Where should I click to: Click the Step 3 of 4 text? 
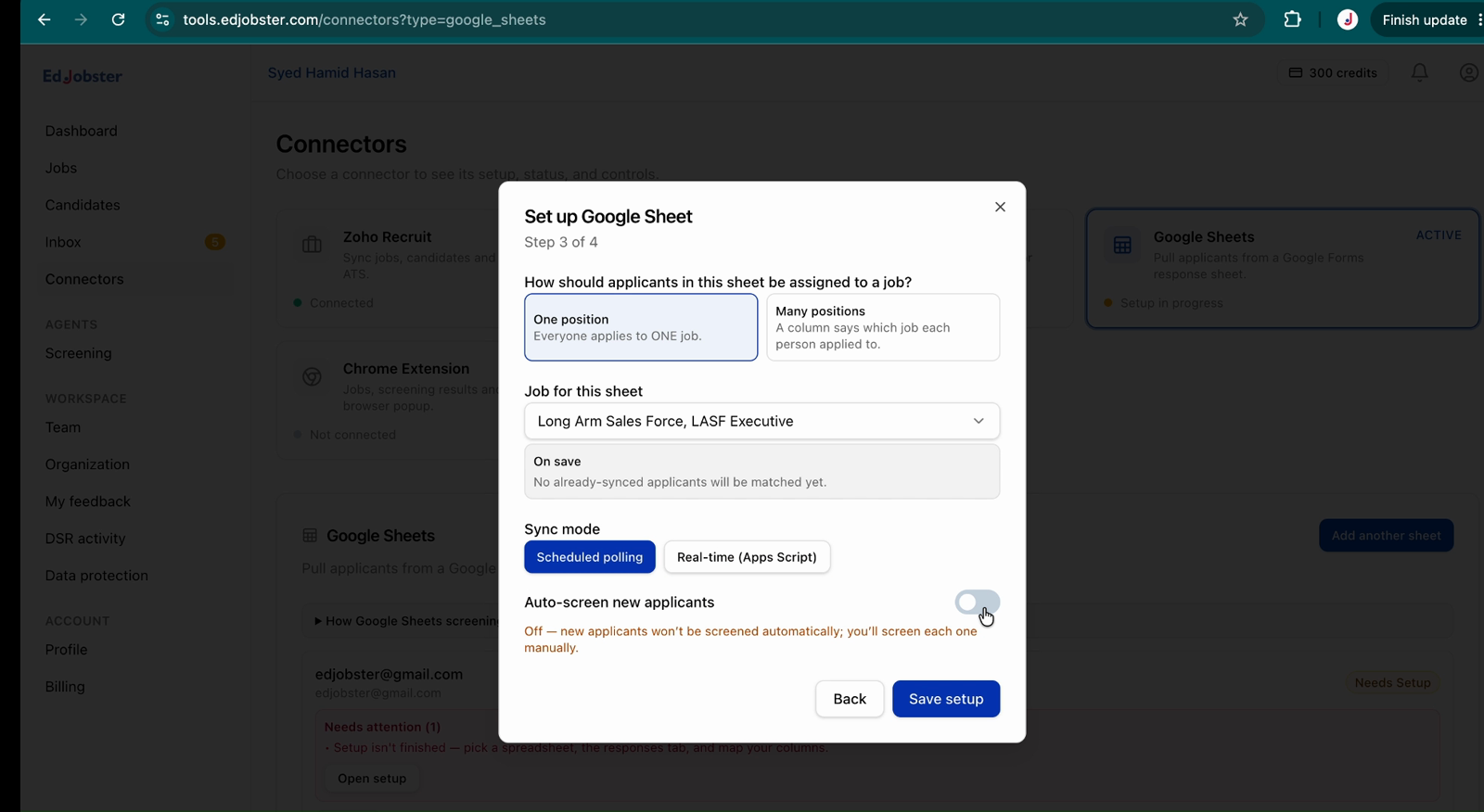pos(561,242)
